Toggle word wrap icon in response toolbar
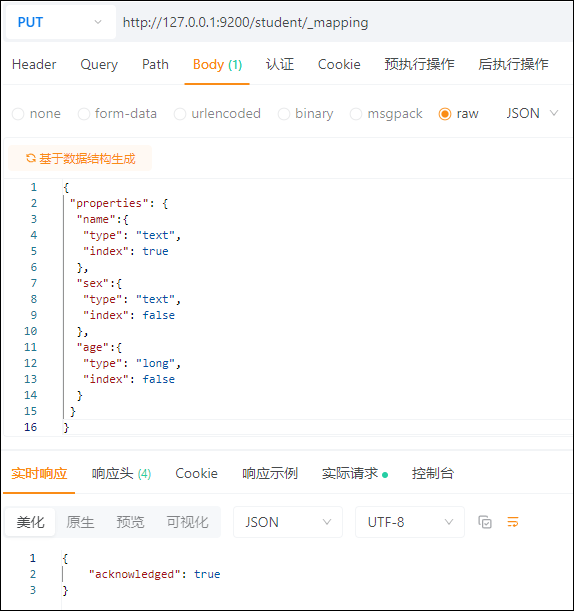The height and width of the screenshot is (611, 574). click(512, 522)
